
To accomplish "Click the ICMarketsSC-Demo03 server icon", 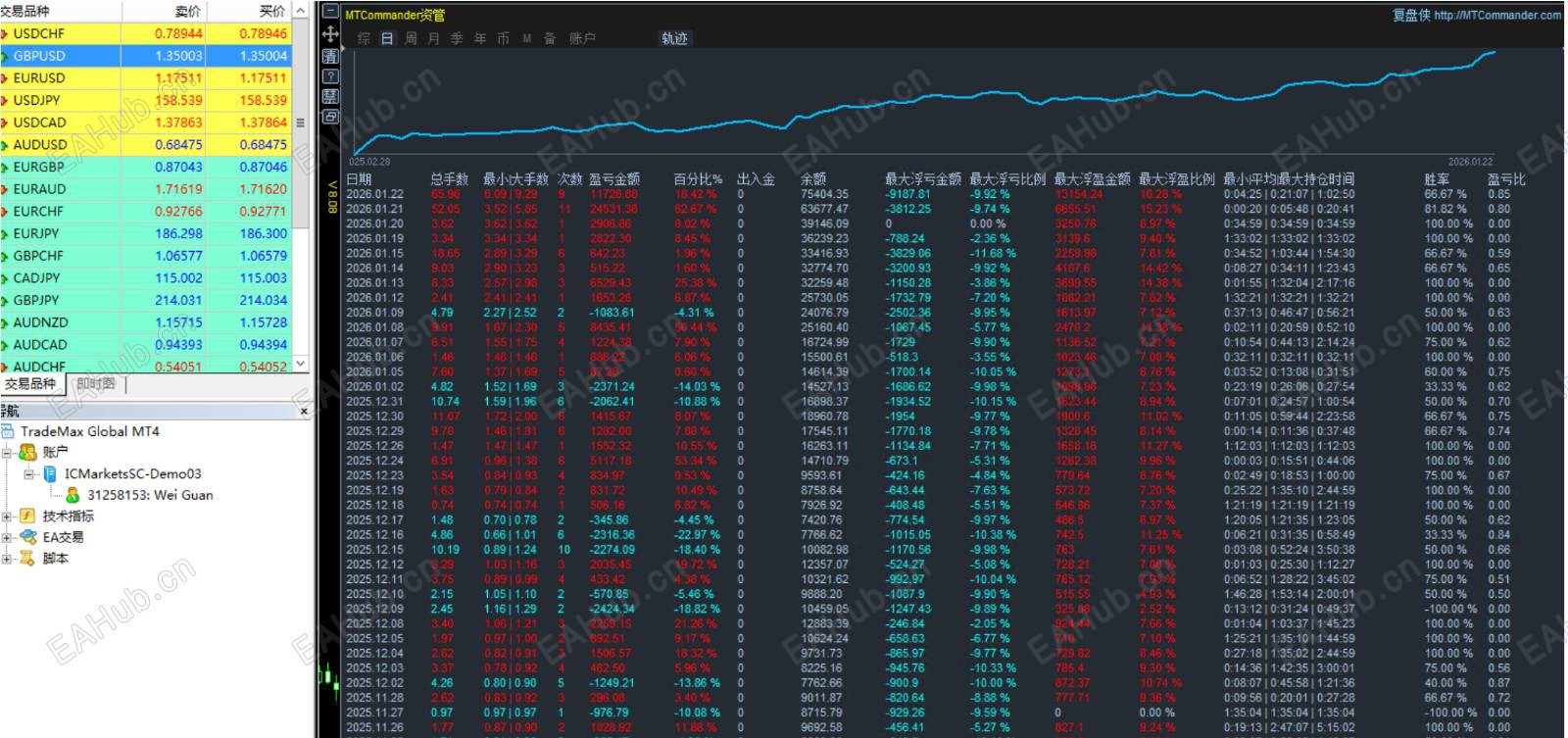I will pyautogui.click(x=50, y=473).
